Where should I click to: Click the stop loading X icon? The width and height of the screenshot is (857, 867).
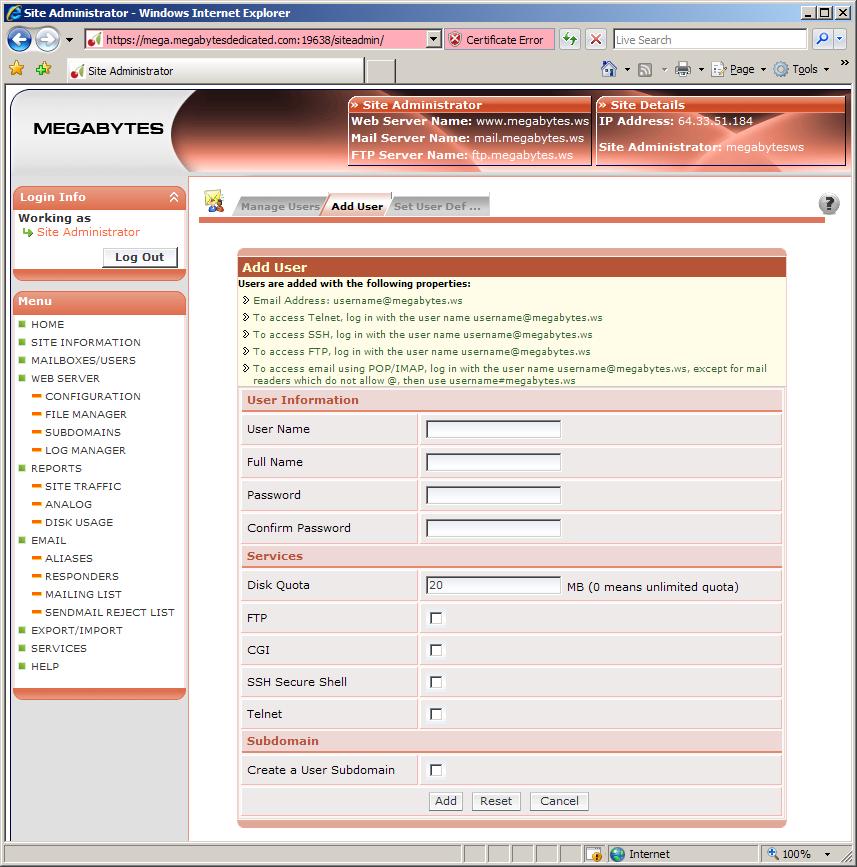596,40
